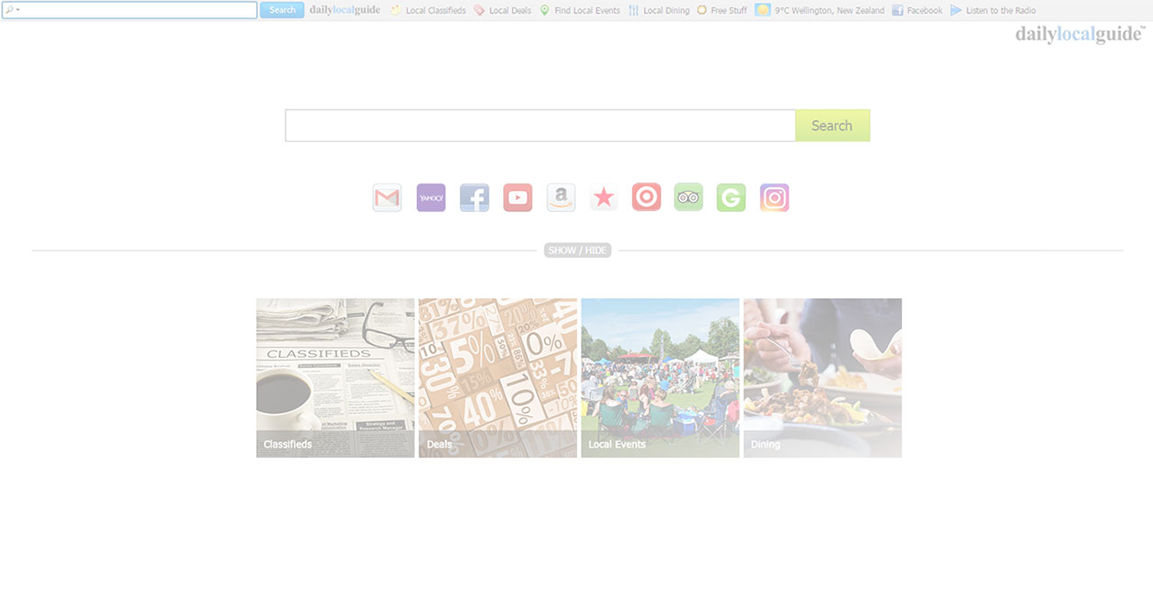Image resolution: width=1153 pixels, height=594 pixels.
Task: Toggle the SHOW / HIDE tiles button
Action: pyautogui.click(x=577, y=251)
